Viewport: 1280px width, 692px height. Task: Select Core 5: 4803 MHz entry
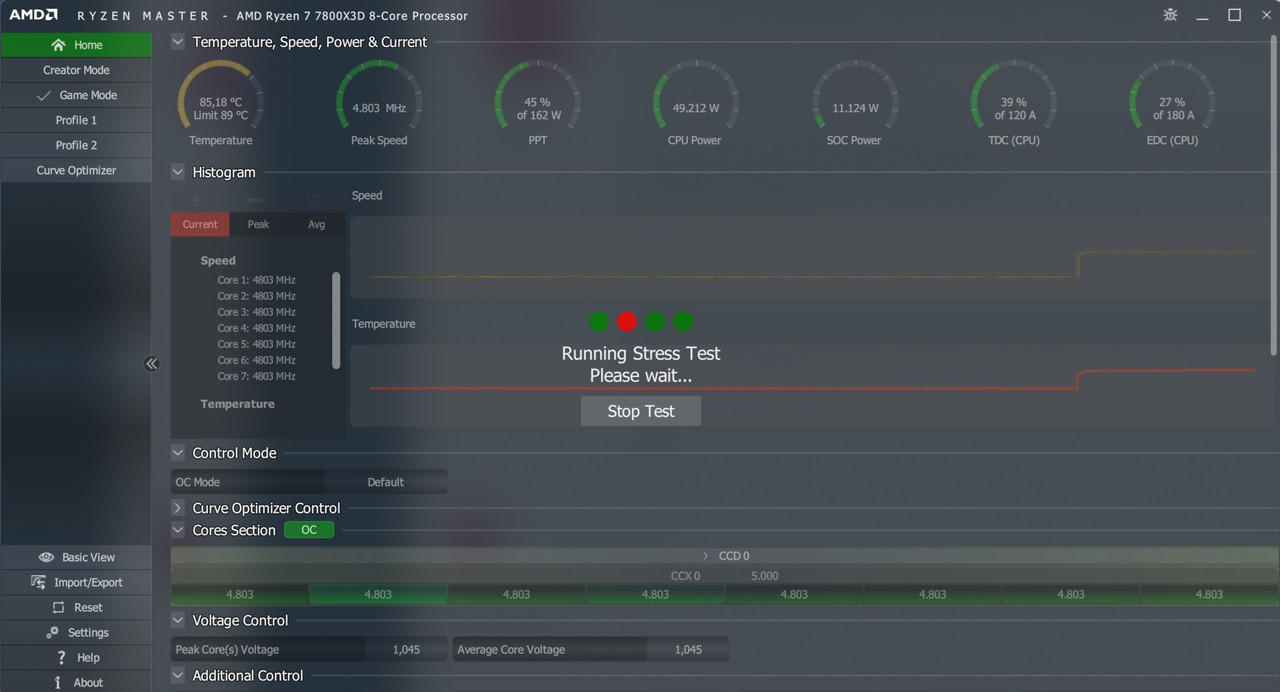coord(257,344)
